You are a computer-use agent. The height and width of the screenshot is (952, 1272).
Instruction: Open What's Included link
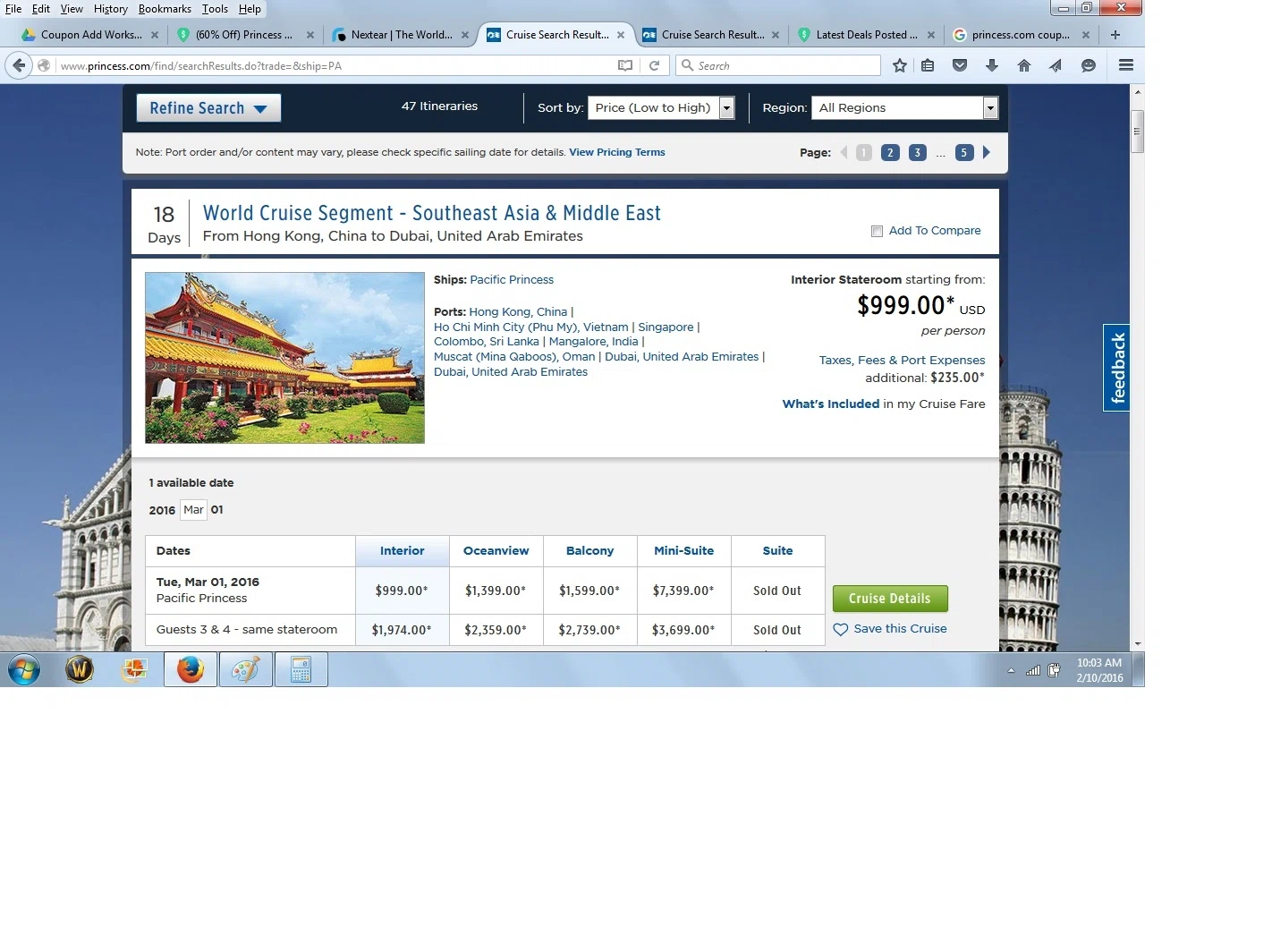831,404
